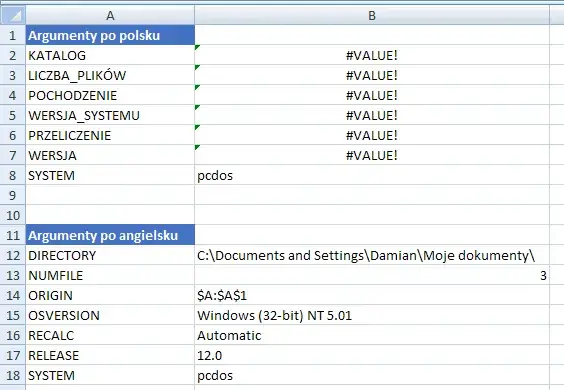This screenshot has width=564, height=390.
Task: Select column B header
Action: click(372, 15)
